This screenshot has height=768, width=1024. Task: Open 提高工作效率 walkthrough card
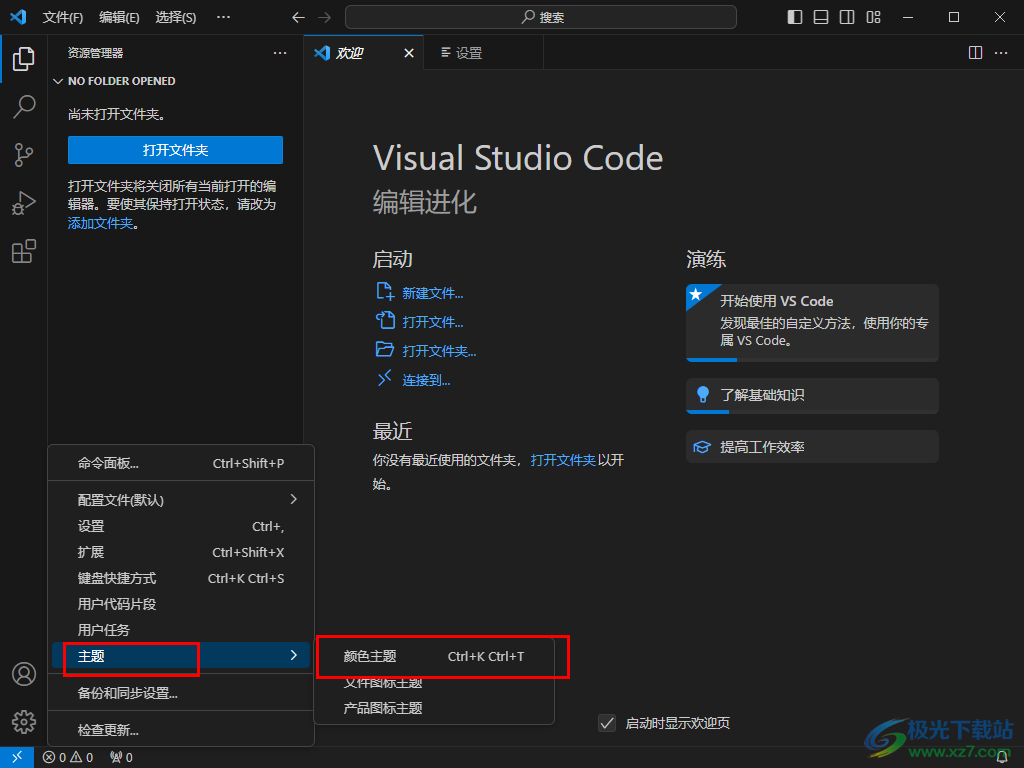[812, 447]
